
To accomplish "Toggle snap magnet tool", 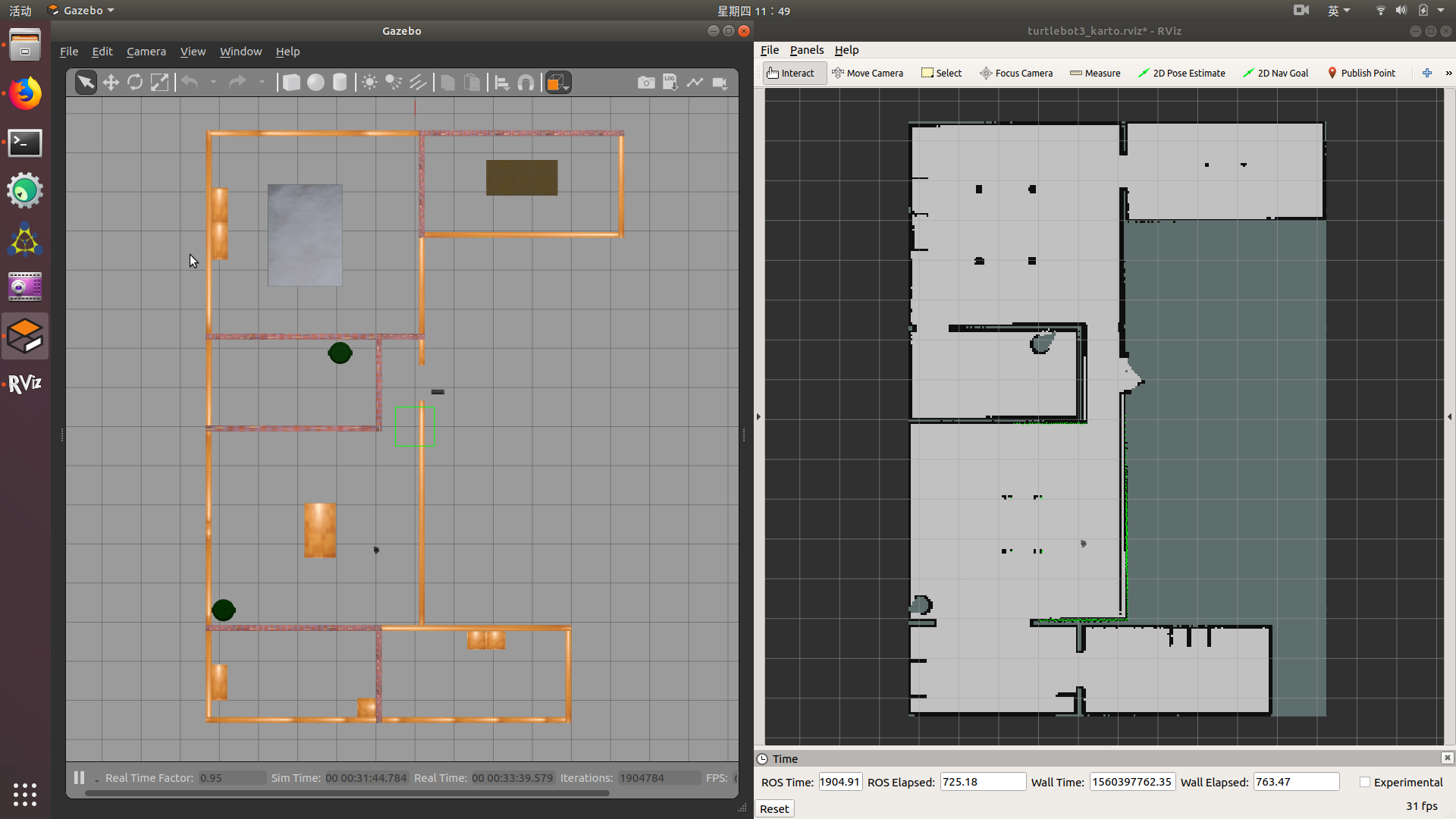I will 526,83.
